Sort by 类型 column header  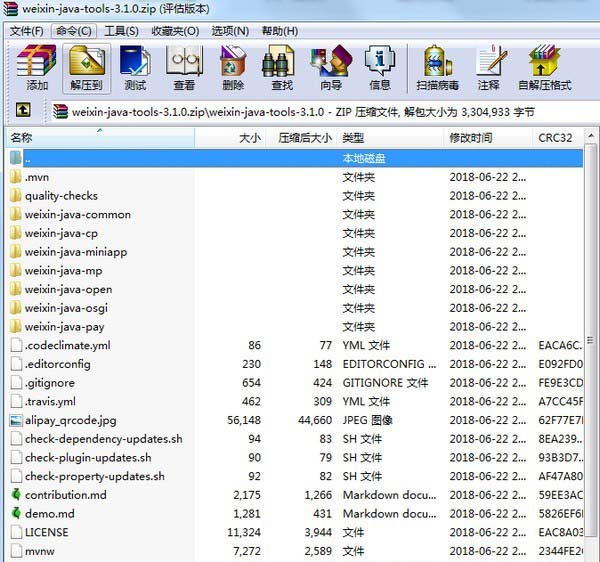coord(391,138)
